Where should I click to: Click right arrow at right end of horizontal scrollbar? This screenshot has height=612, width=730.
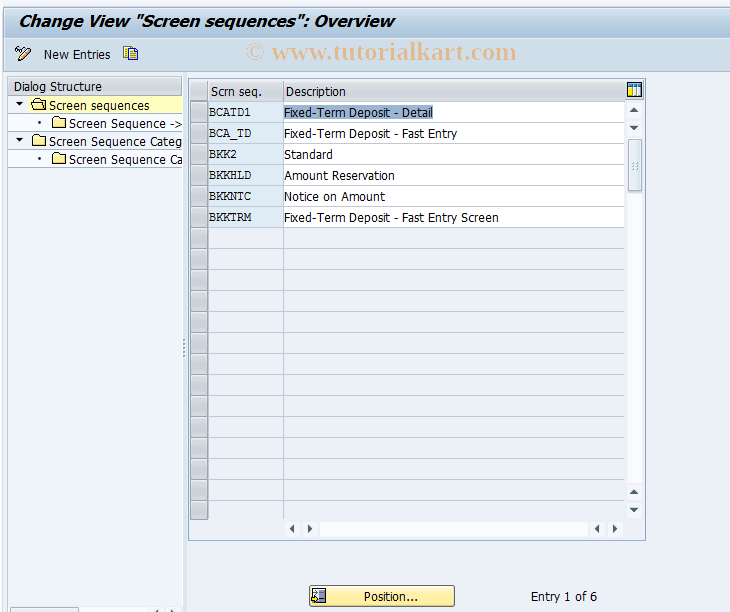615,529
